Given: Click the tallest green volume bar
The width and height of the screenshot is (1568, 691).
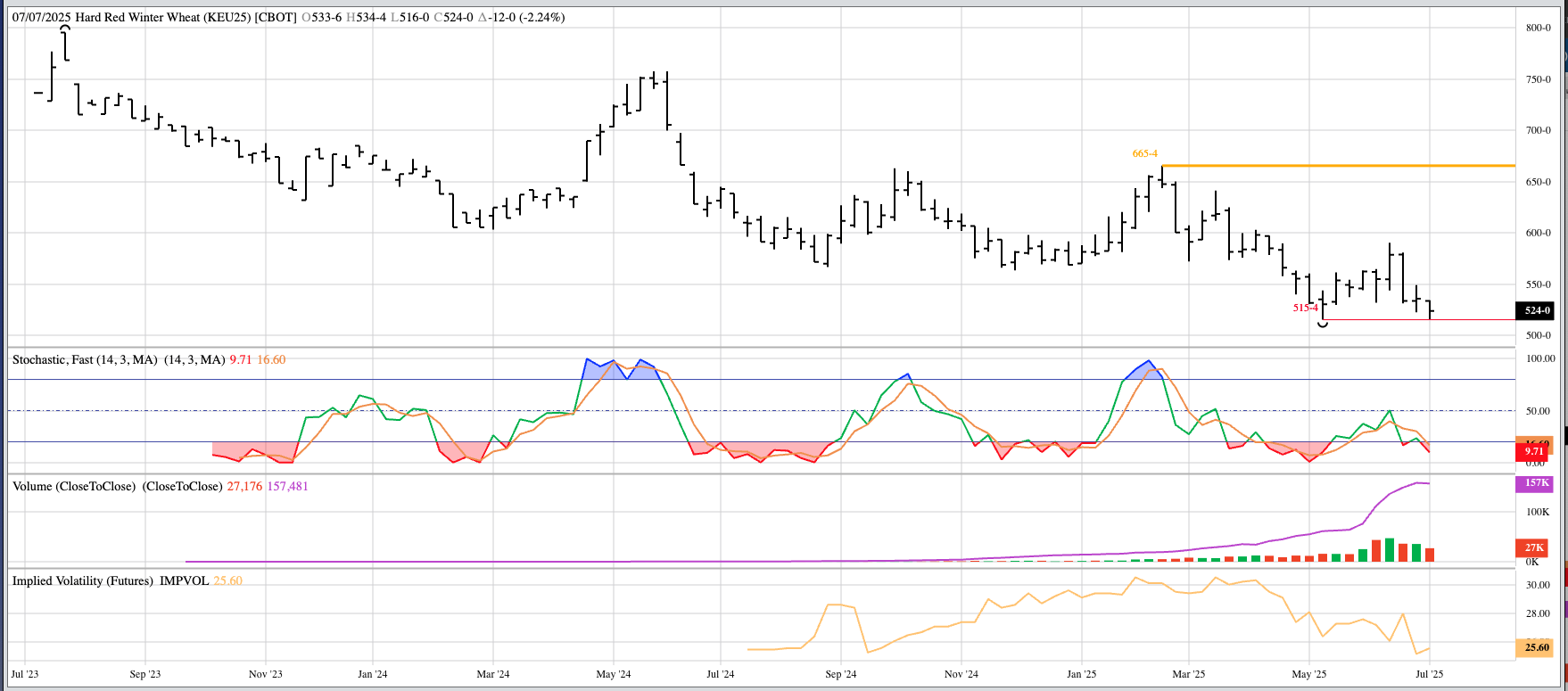Looking at the screenshot, I should point(1389,549).
